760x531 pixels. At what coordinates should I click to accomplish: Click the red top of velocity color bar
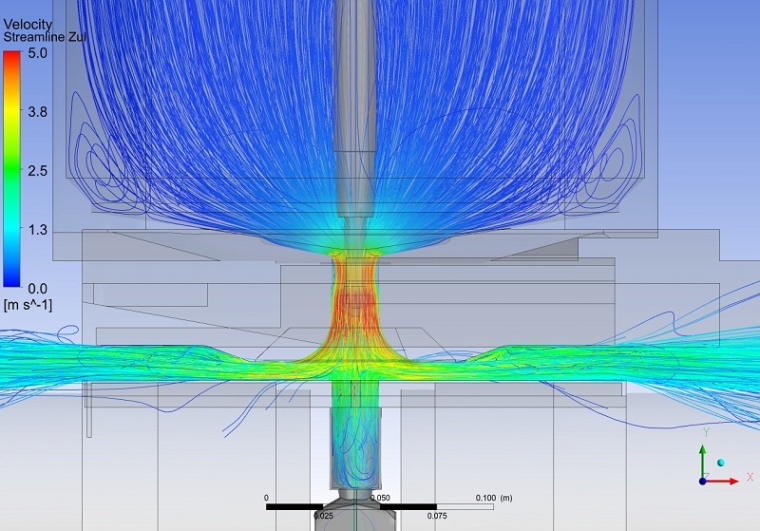pos(12,58)
